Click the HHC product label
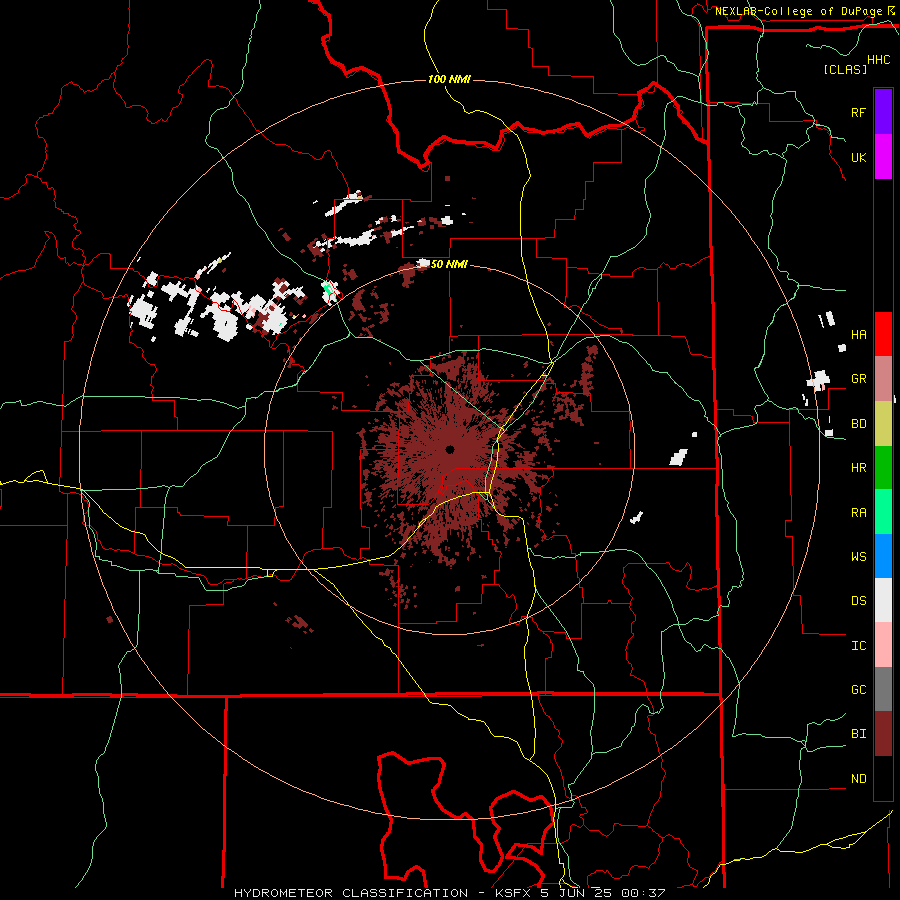This screenshot has height=900, width=900. [x=879, y=60]
